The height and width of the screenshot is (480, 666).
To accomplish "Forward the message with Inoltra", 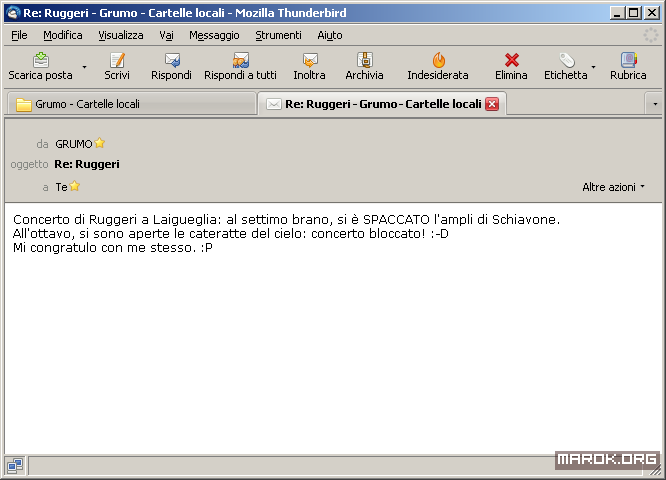I will click(309, 61).
